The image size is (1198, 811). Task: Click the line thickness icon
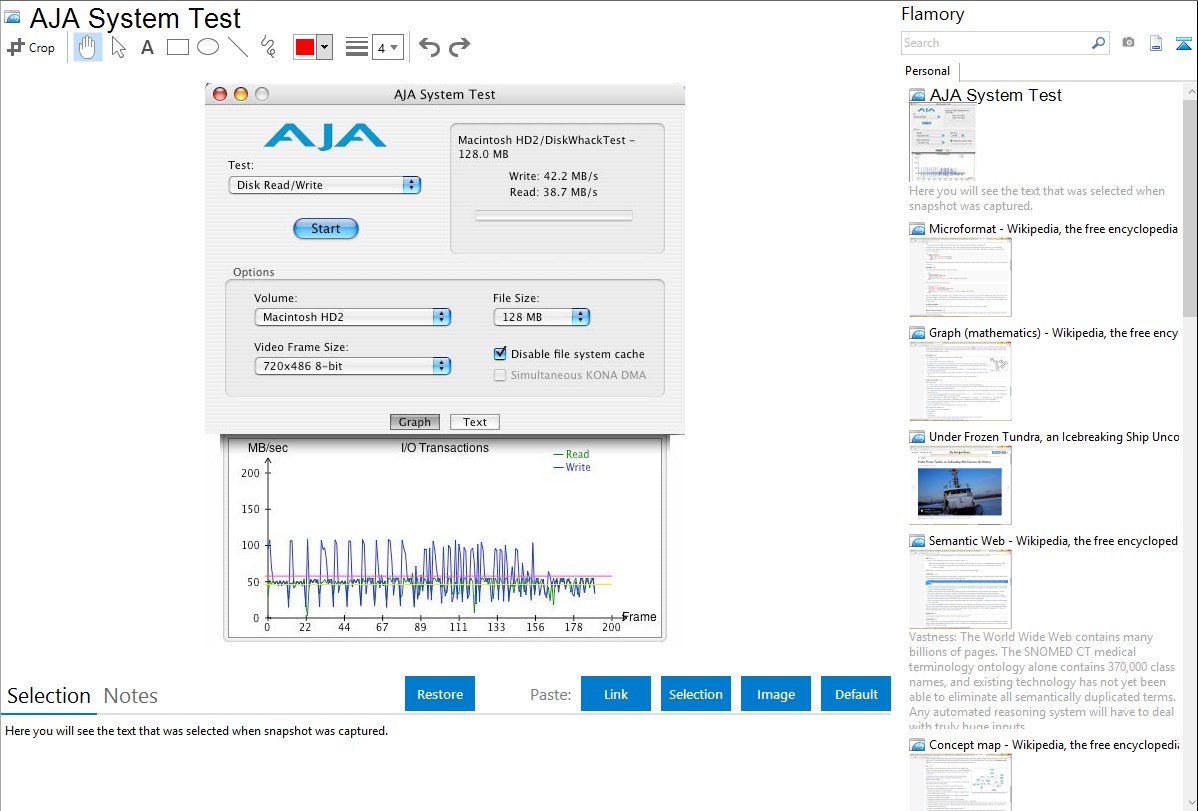(356, 47)
